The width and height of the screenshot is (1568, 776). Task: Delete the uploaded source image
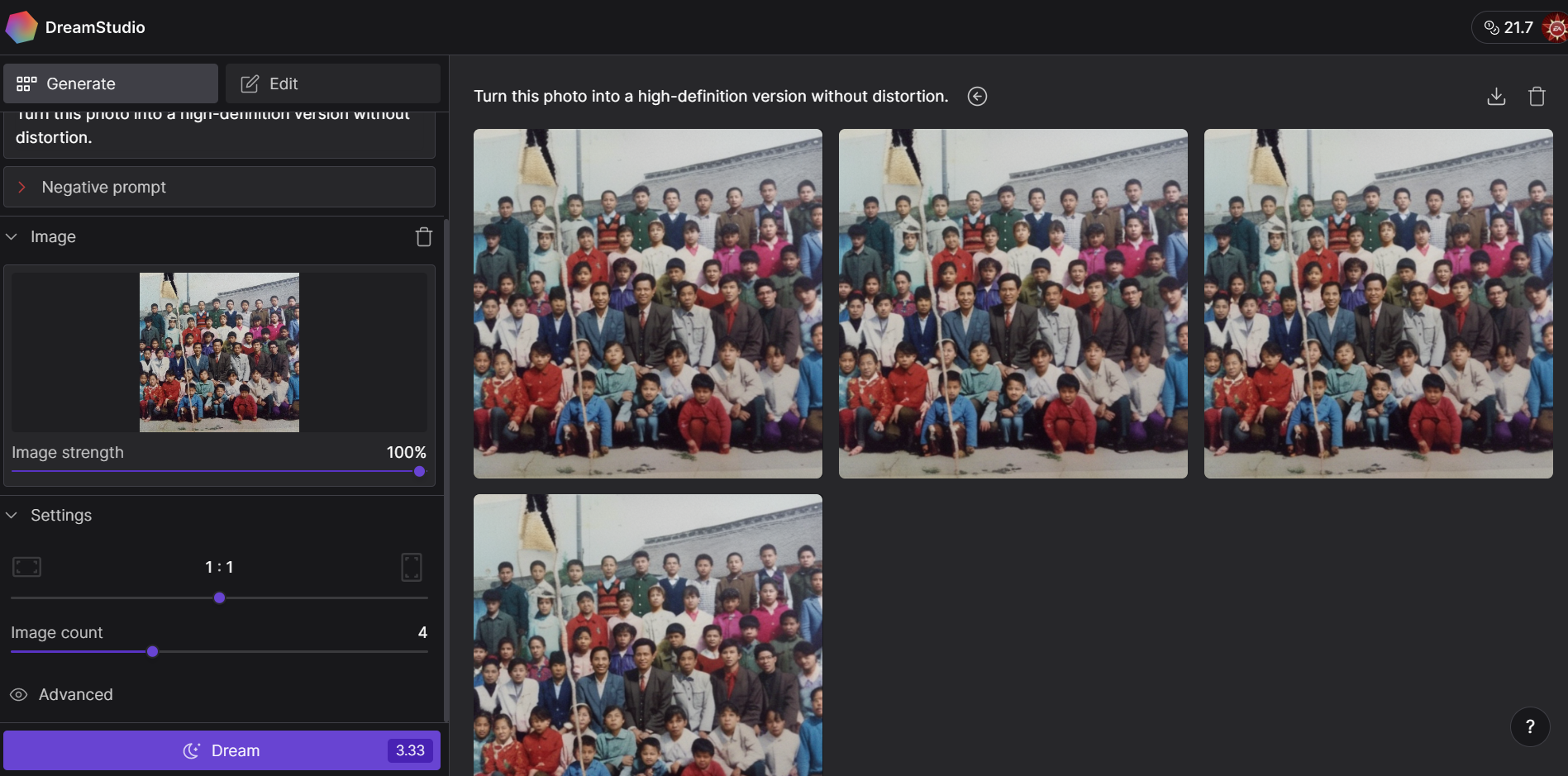click(x=424, y=237)
